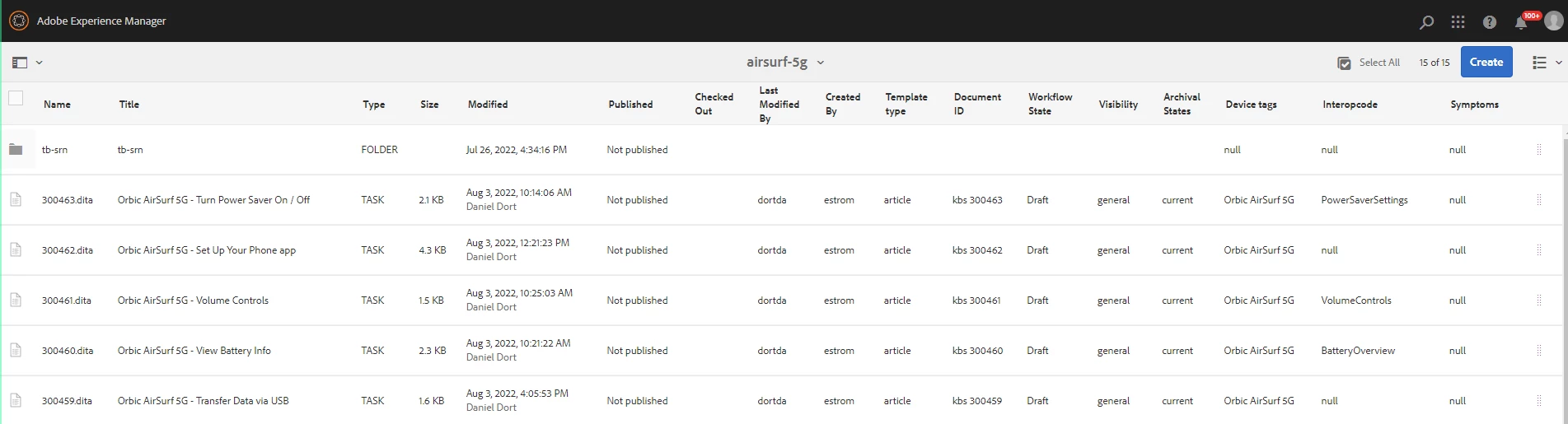Click the Adobe Experience Manager title

101,21
